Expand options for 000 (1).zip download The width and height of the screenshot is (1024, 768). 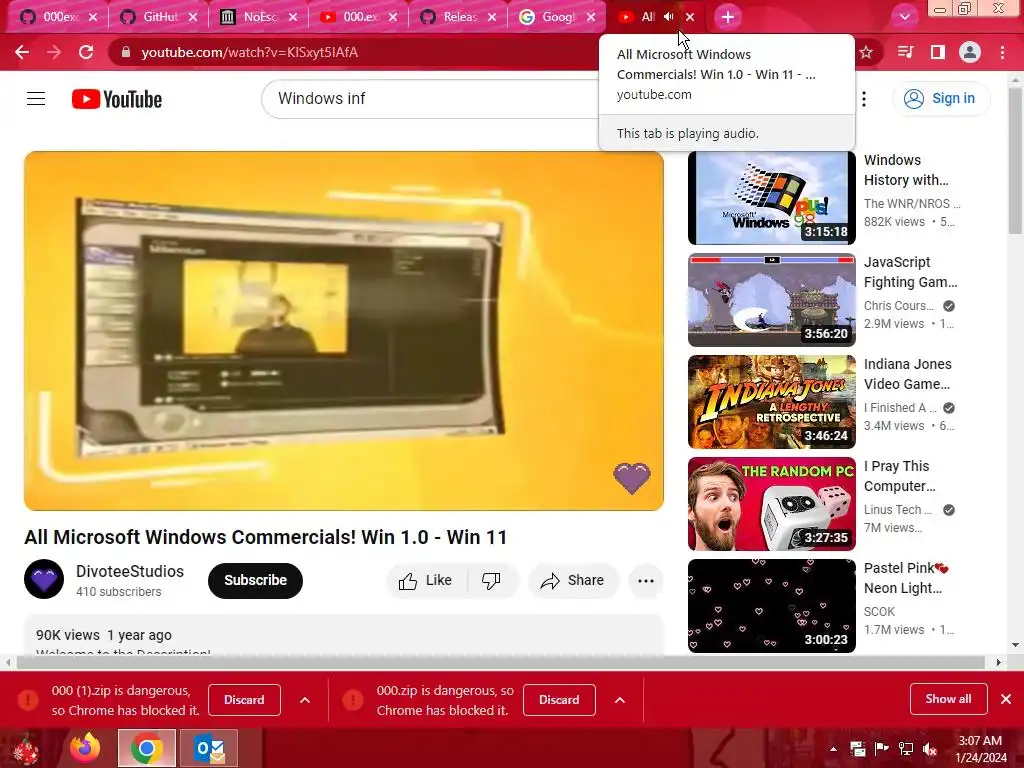coord(305,700)
